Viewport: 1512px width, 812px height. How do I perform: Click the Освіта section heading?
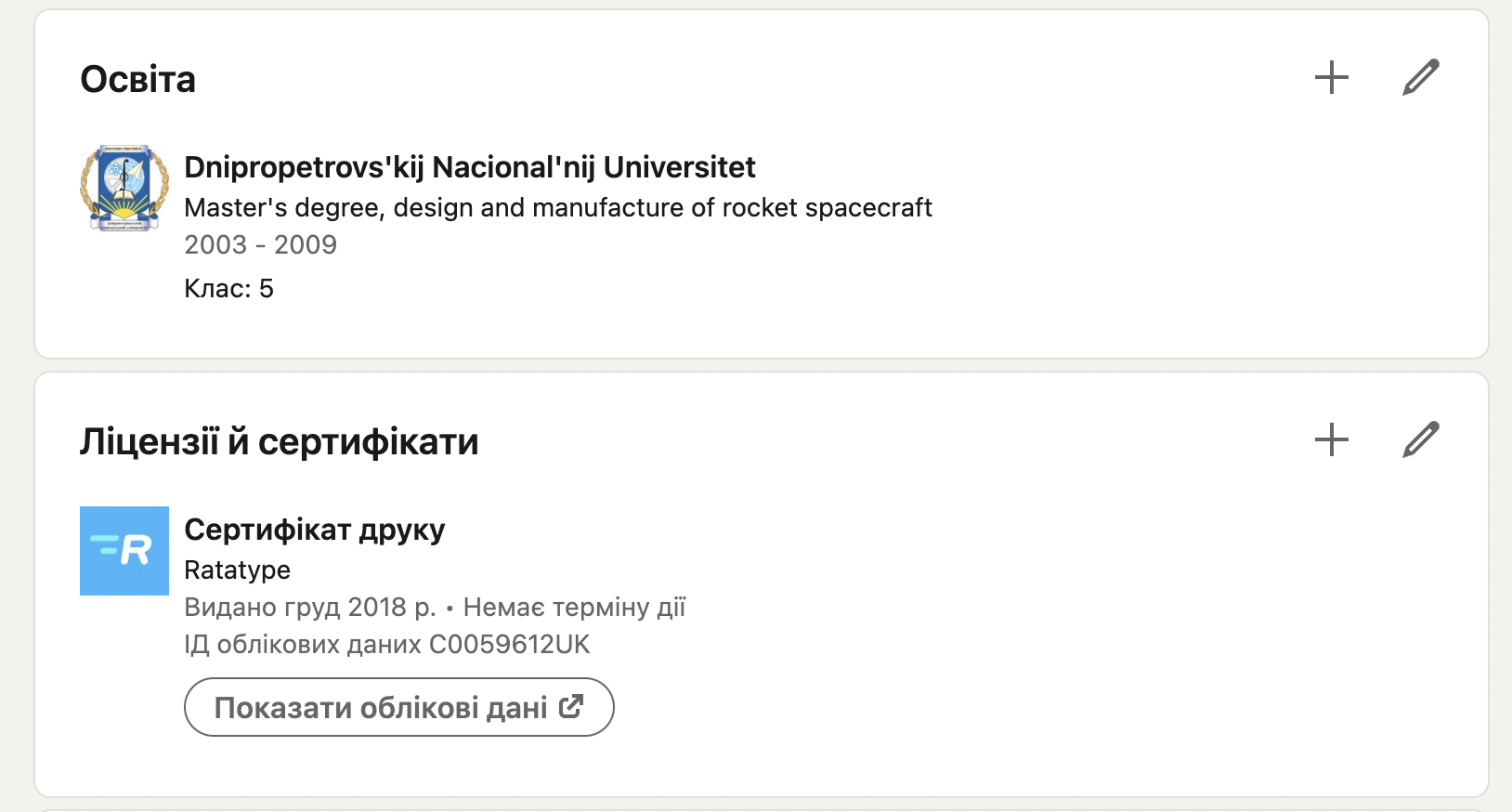click(x=137, y=80)
